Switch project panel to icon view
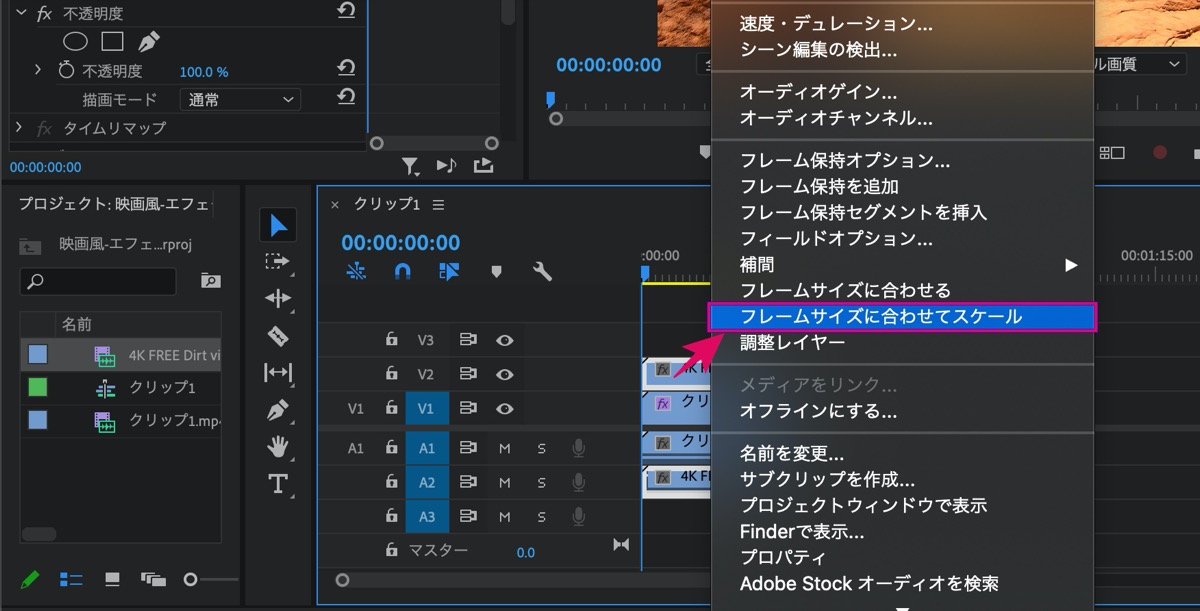This screenshot has height=611, width=1200. pyautogui.click(x=112, y=579)
